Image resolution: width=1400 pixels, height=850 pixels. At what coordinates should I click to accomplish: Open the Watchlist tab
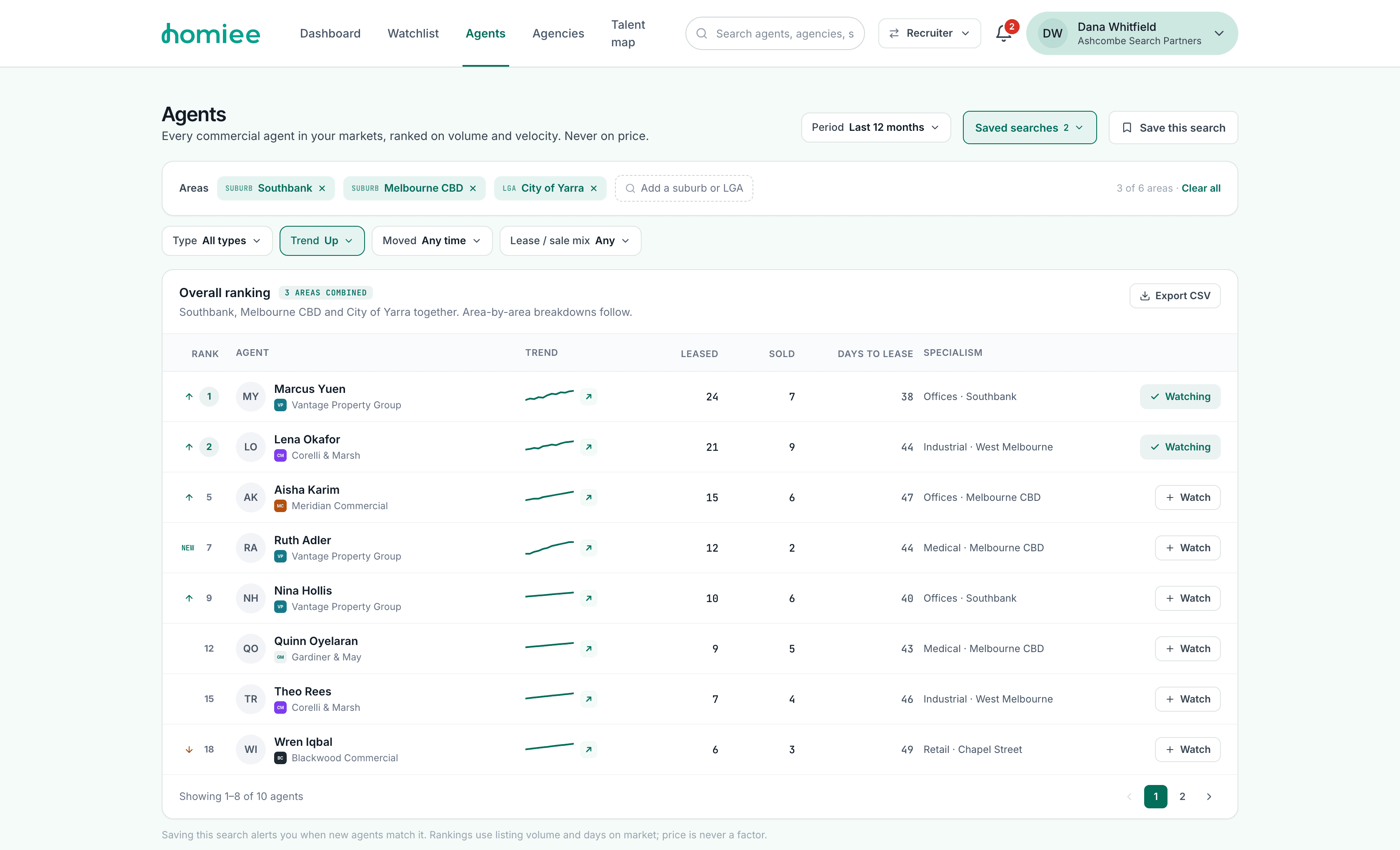pyautogui.click(x=413, y=33)
